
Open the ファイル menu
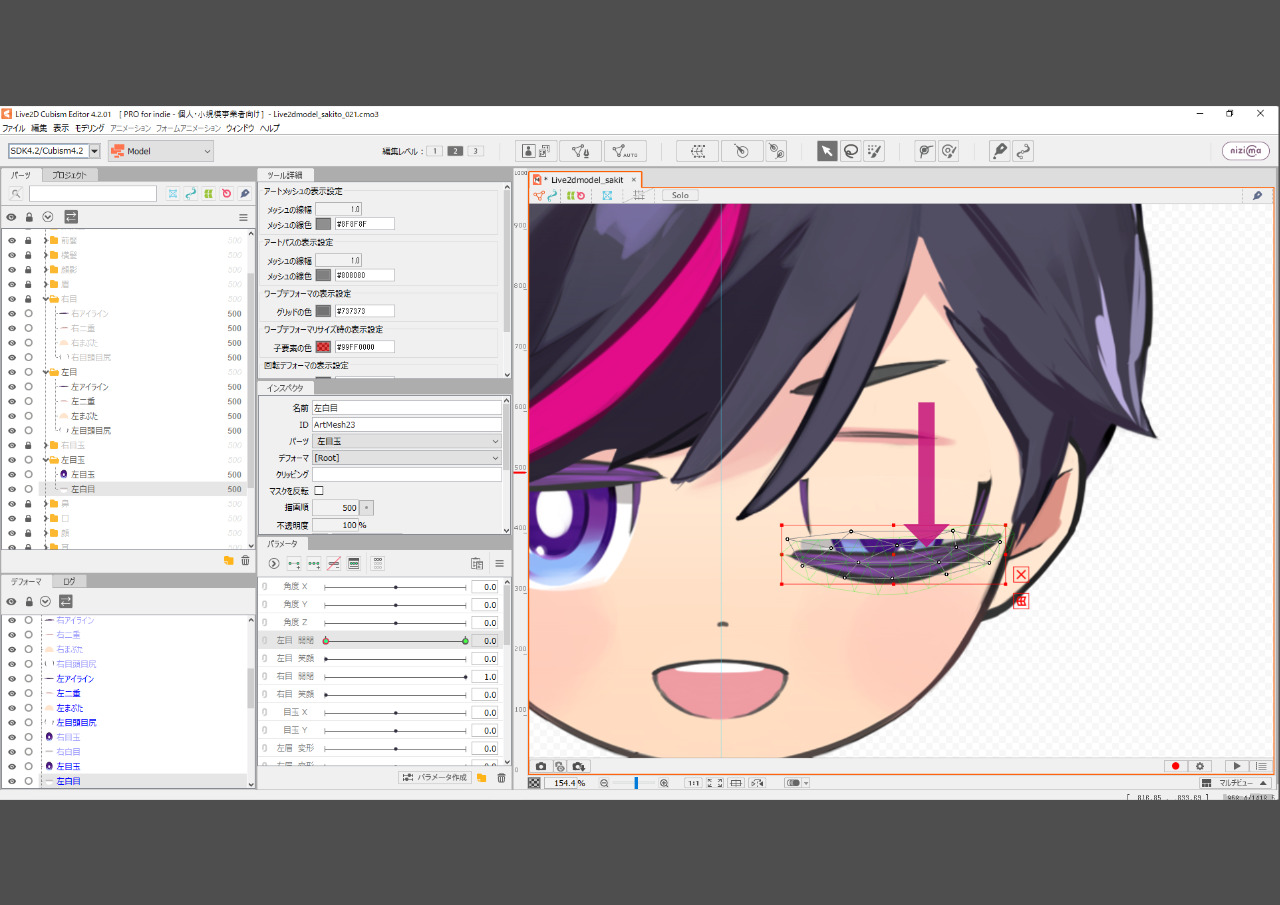click(14, 129)
